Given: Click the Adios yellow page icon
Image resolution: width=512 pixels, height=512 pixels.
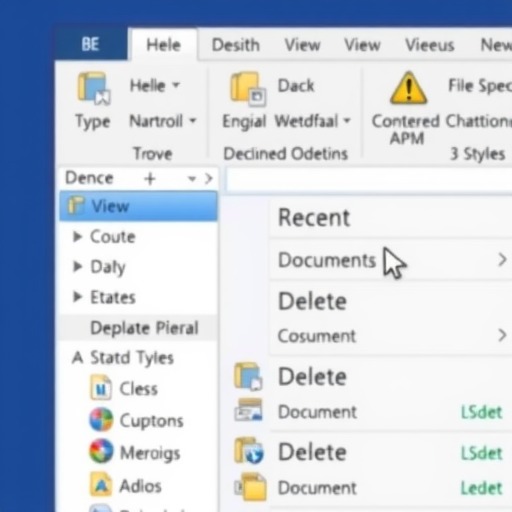Looking at the screenshot, I should [x=101, y=484].
